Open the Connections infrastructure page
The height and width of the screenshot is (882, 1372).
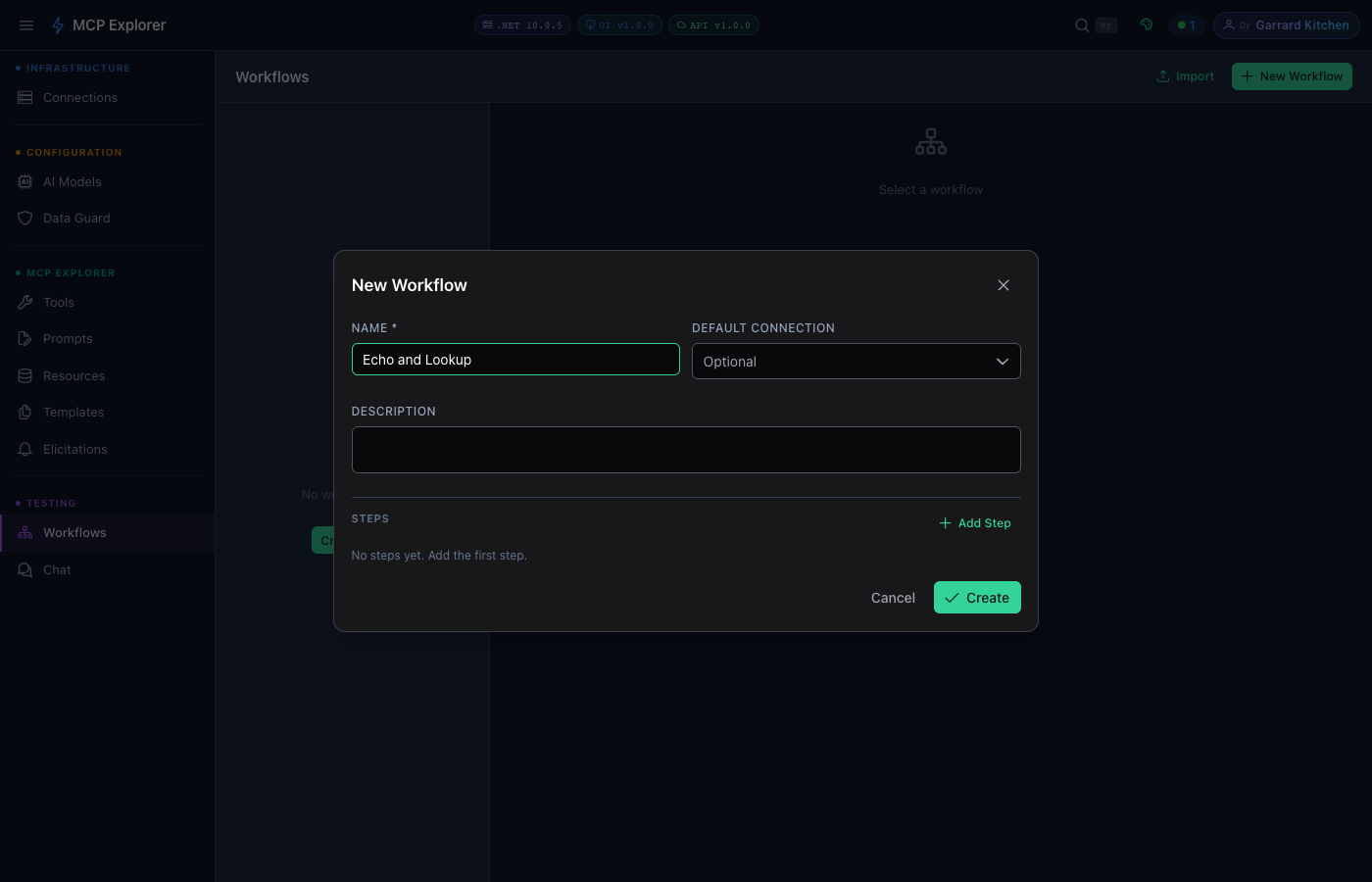click(79, 97)
